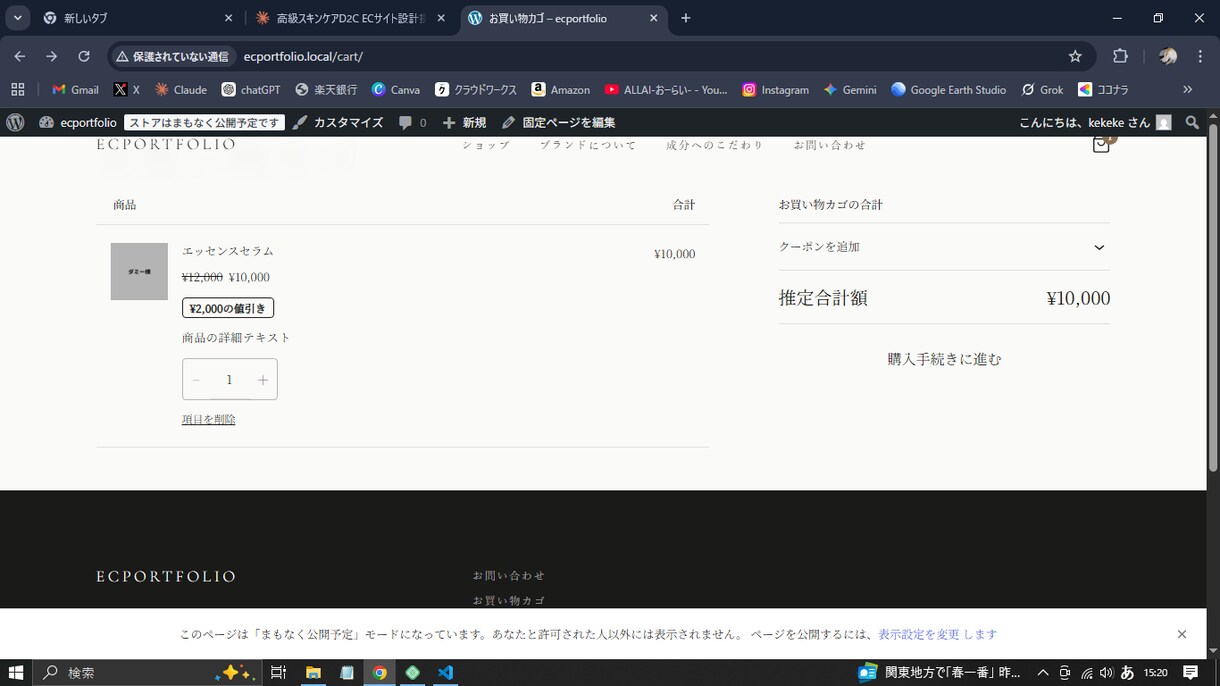Open the 楽天銀行 bookmark
1220x686 pixels.
click(325, 89)
